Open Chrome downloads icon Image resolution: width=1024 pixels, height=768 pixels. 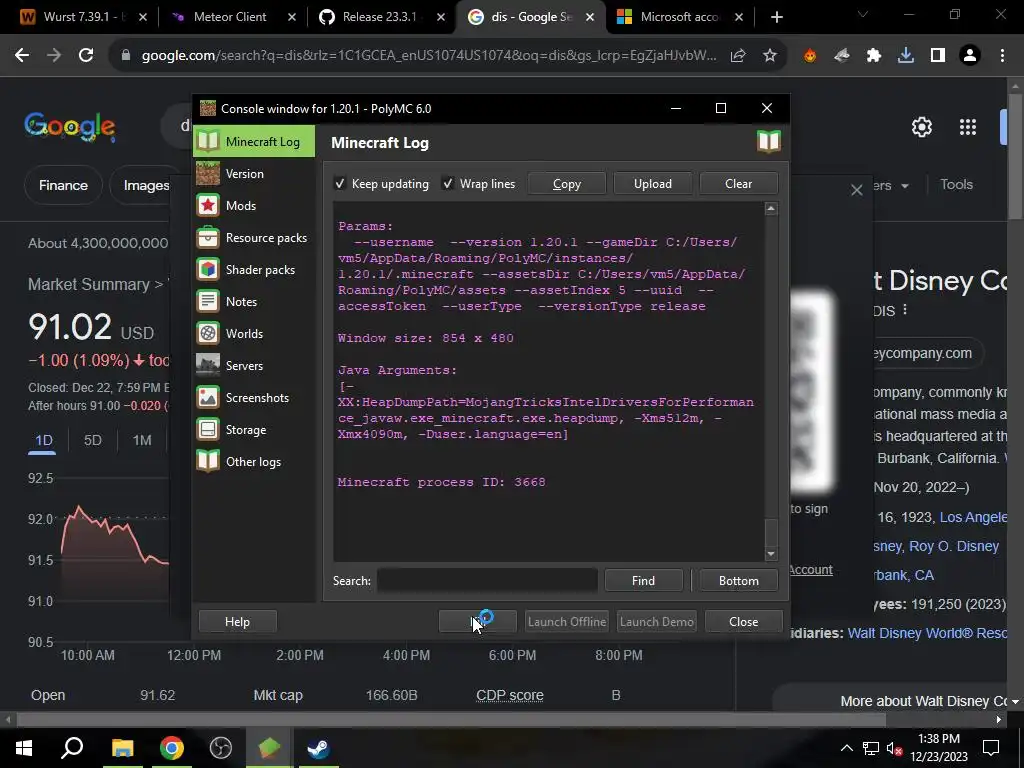pos(906,56)
